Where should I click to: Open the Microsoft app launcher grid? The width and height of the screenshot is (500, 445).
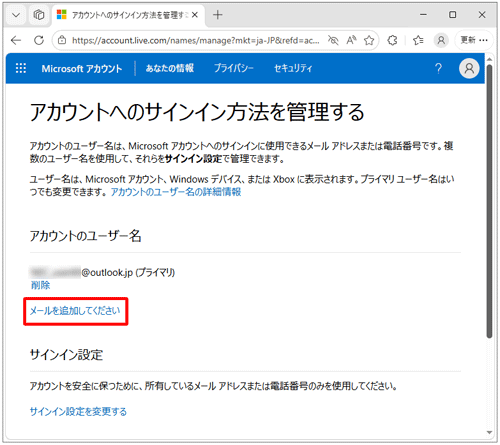[x=21, y=68]
